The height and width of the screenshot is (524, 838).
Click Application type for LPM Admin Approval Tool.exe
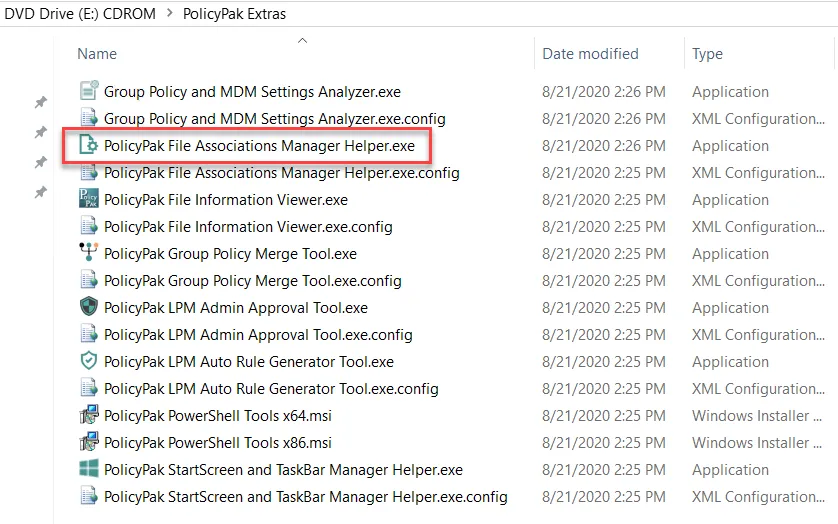pyautogui.click(x=730, y=309)
